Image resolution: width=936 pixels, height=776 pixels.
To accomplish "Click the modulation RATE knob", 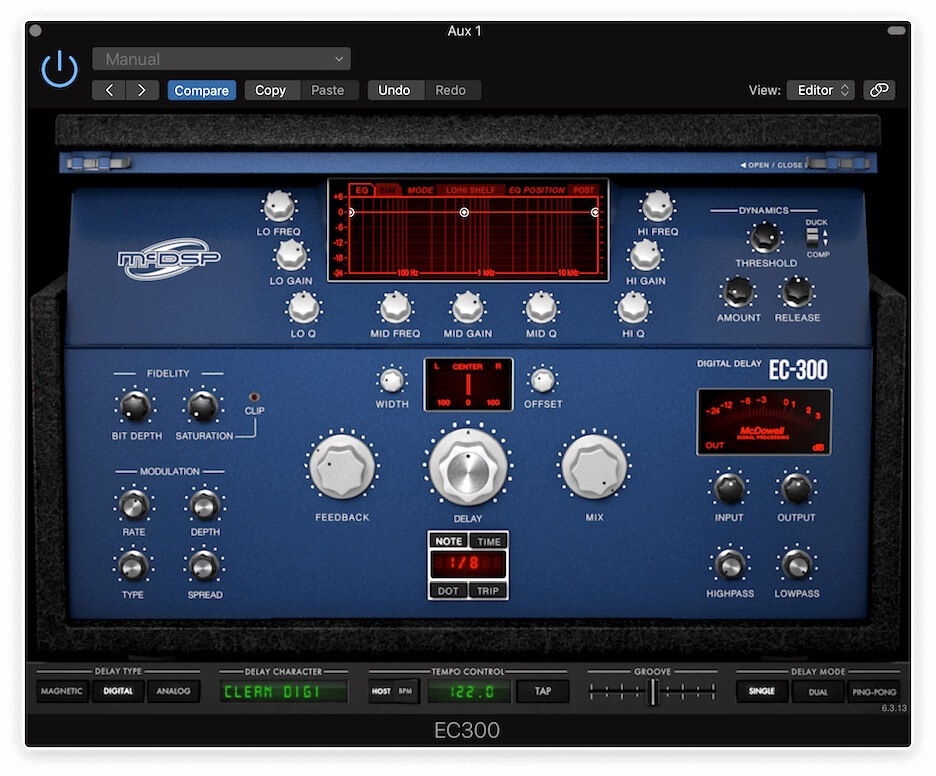I will coord(134,505).
